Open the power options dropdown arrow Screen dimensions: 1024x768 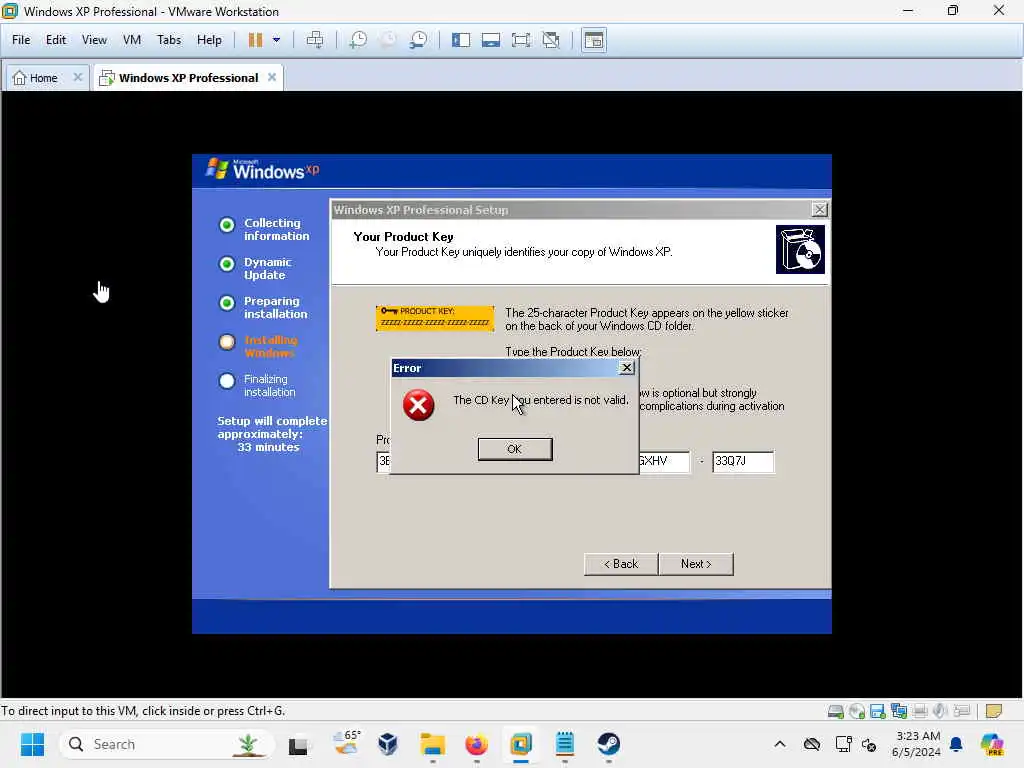tap(276, 40)
